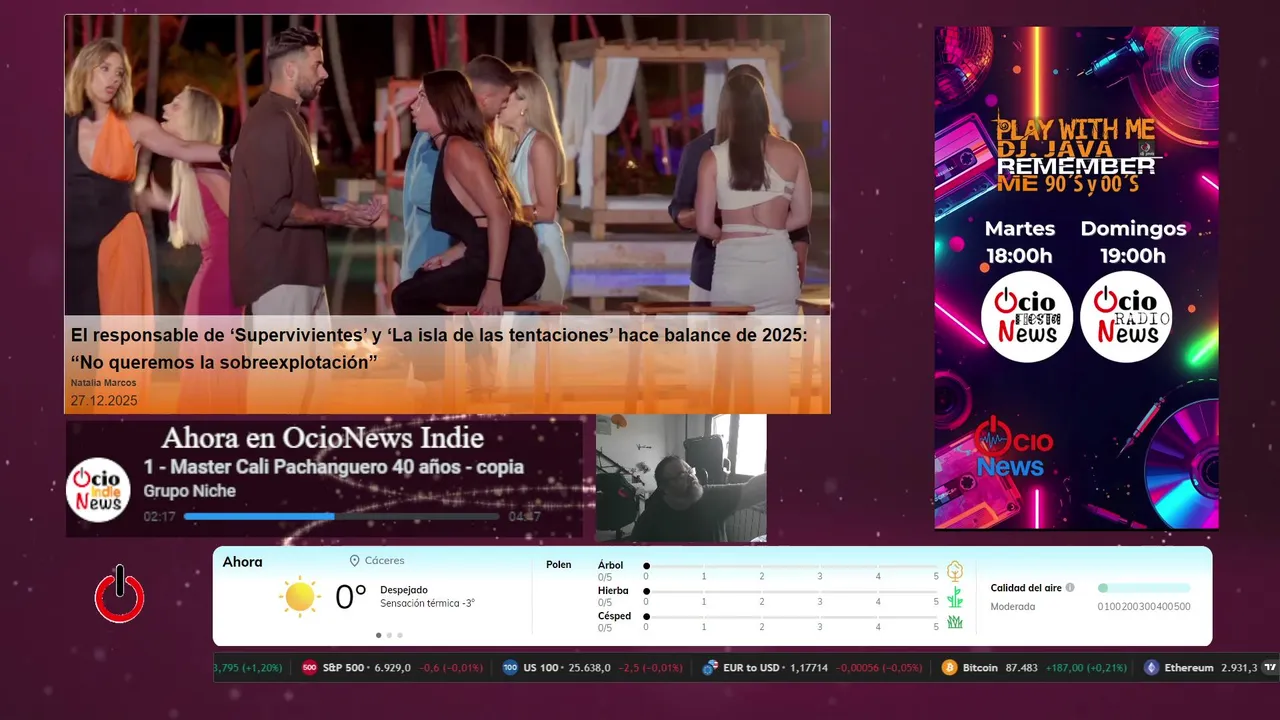Open the Supervivientes news headline
This screenshot has width=1280, height=720.
point(439,349)
